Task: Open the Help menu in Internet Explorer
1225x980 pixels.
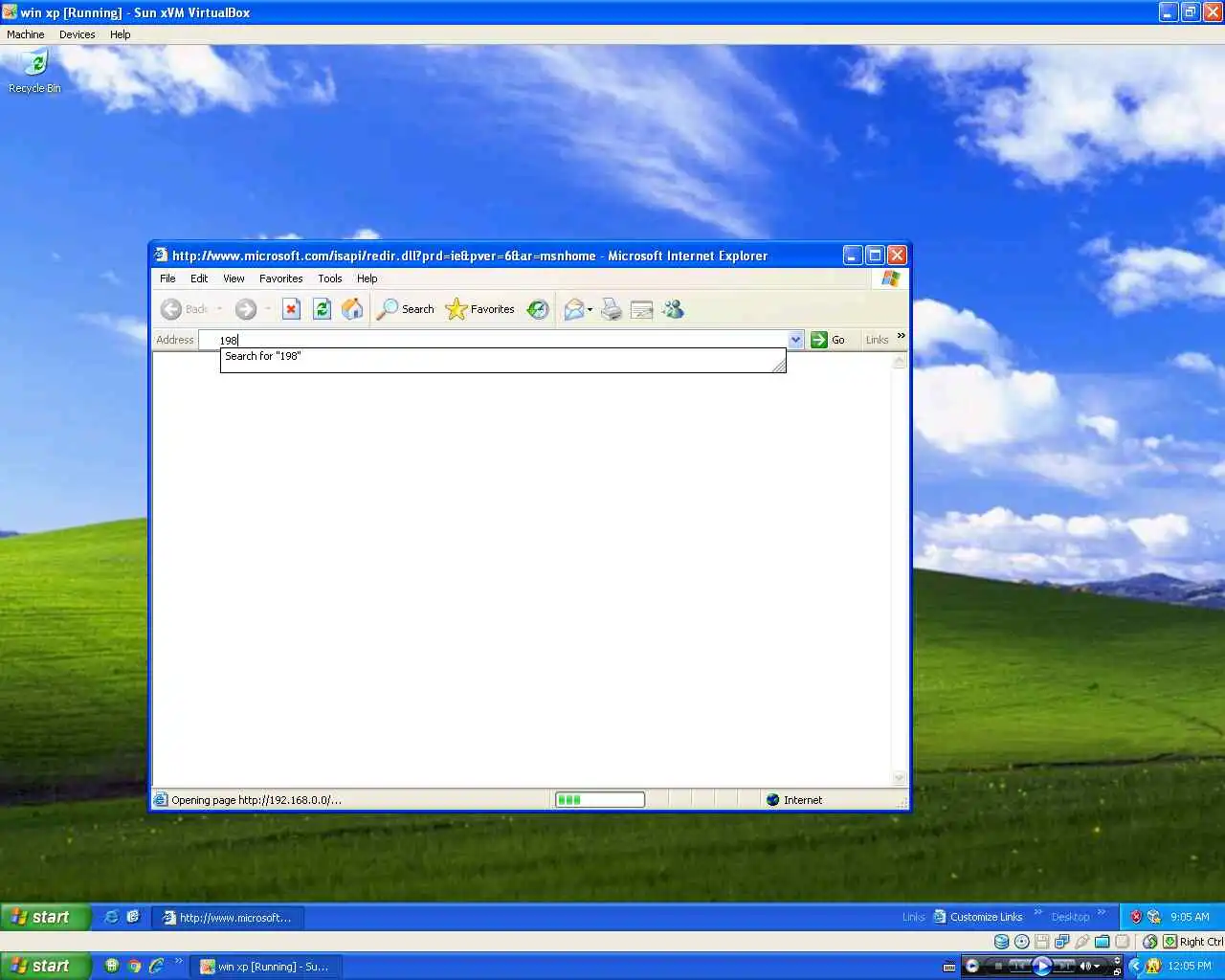Action: [367, 278]
